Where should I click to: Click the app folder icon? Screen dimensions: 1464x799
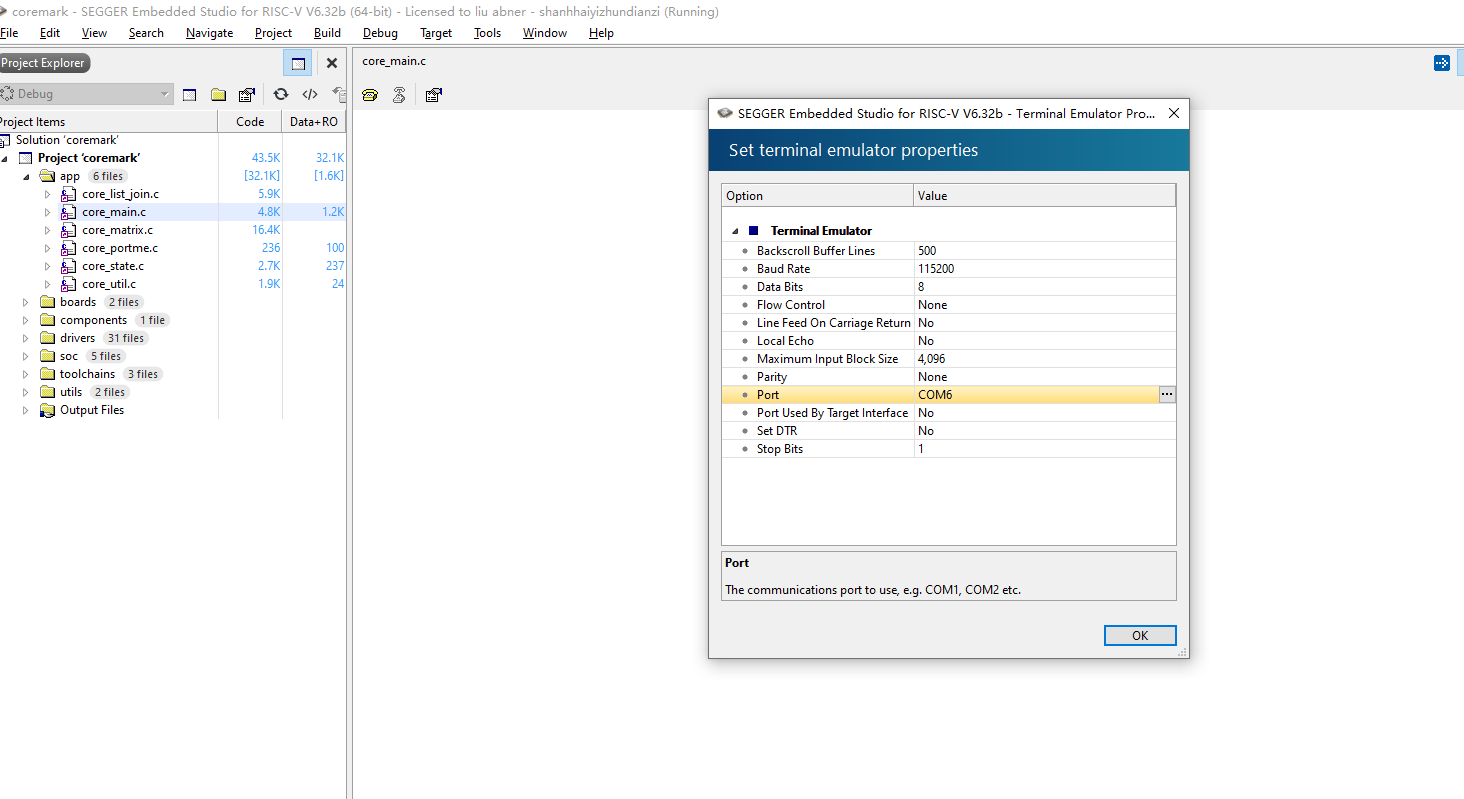47,176
